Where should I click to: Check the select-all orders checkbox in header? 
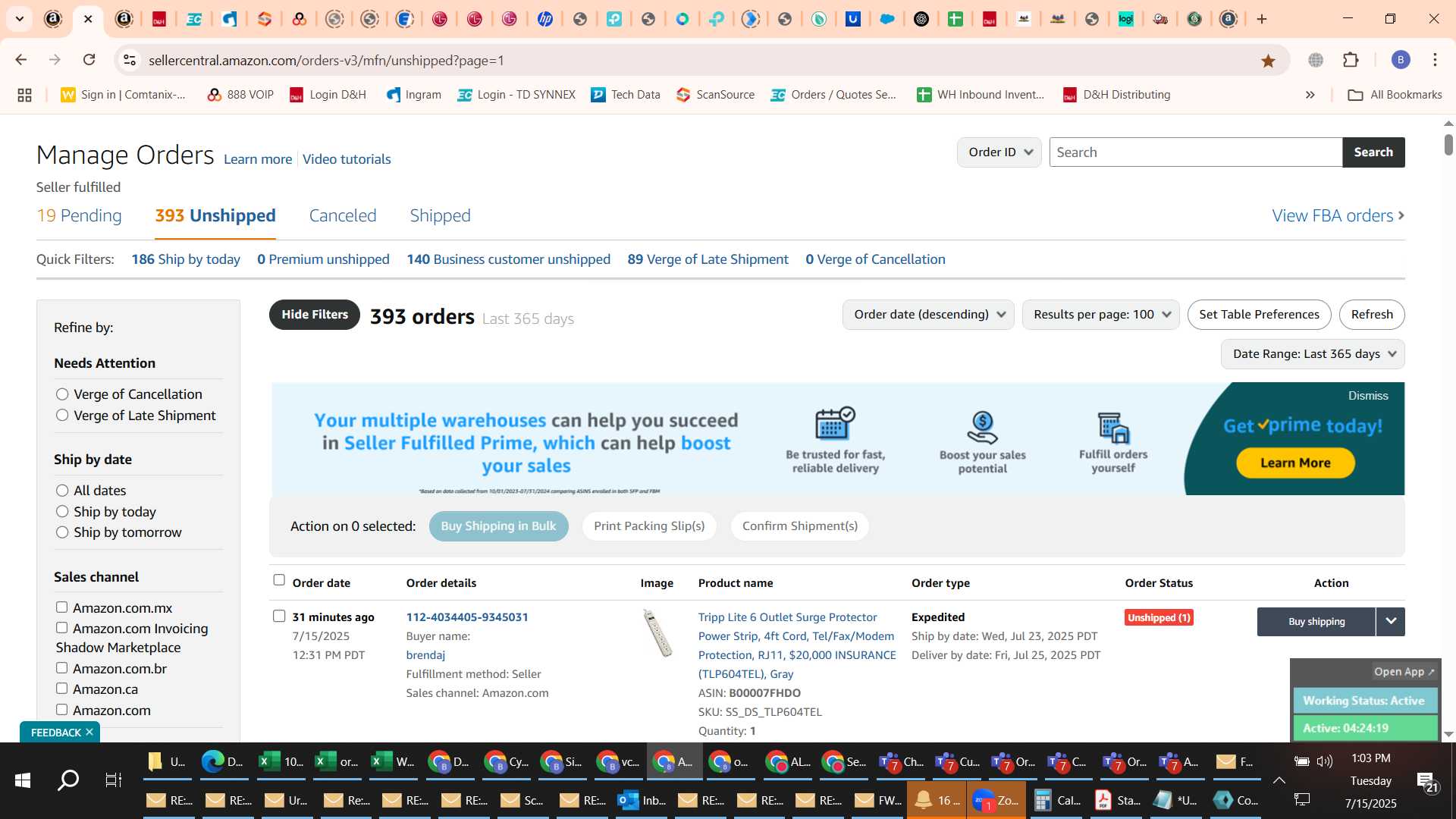(279, 580)
